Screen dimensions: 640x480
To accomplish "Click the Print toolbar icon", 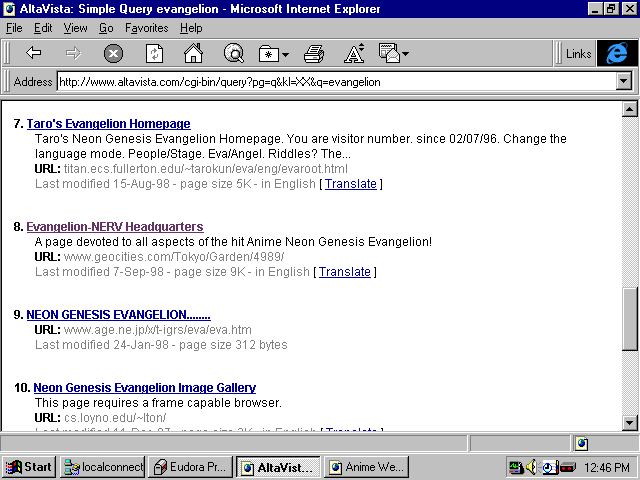I will click(314, 54).
